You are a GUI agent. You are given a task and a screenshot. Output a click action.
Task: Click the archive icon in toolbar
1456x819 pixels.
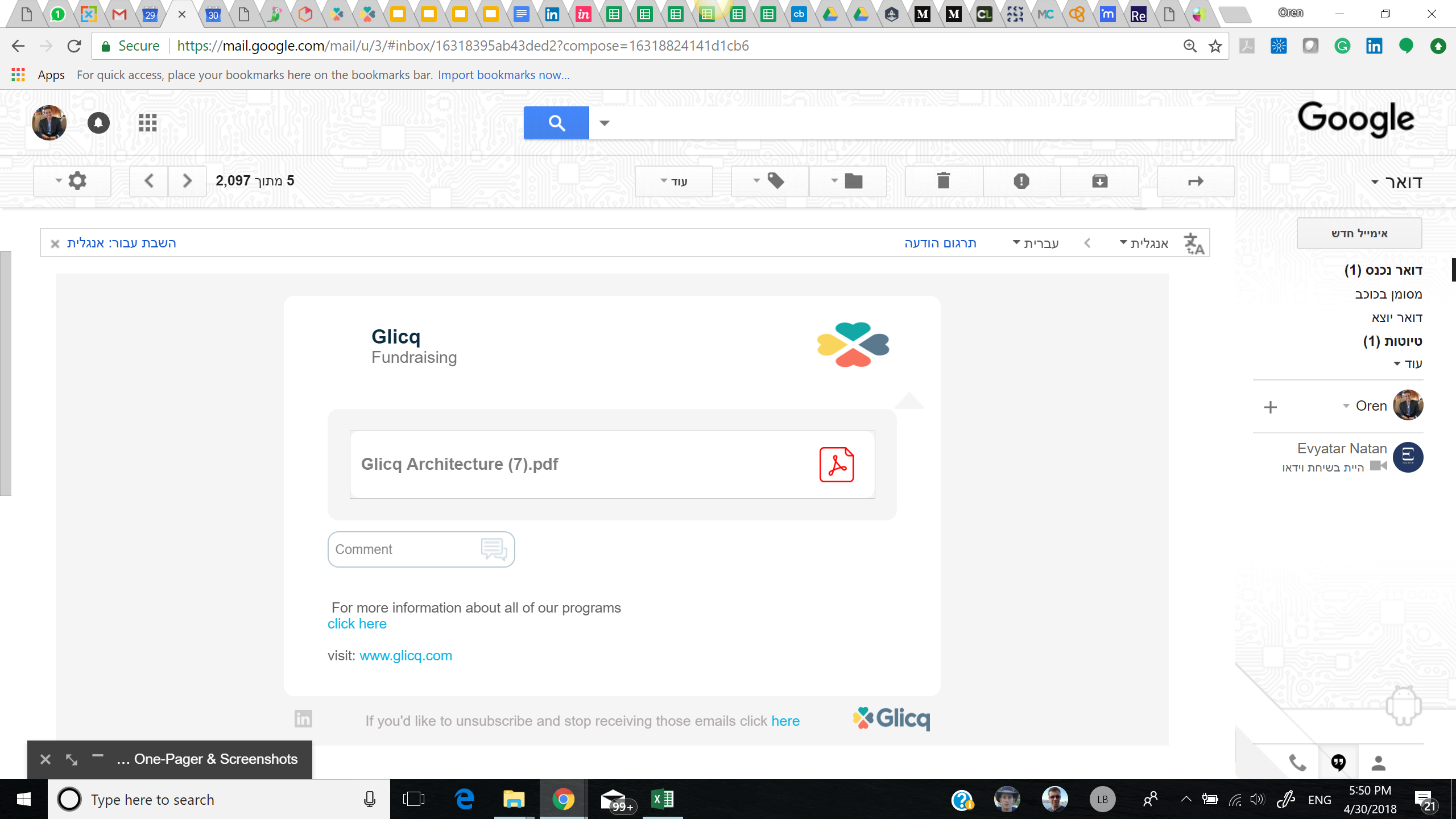pos(1099,181)
